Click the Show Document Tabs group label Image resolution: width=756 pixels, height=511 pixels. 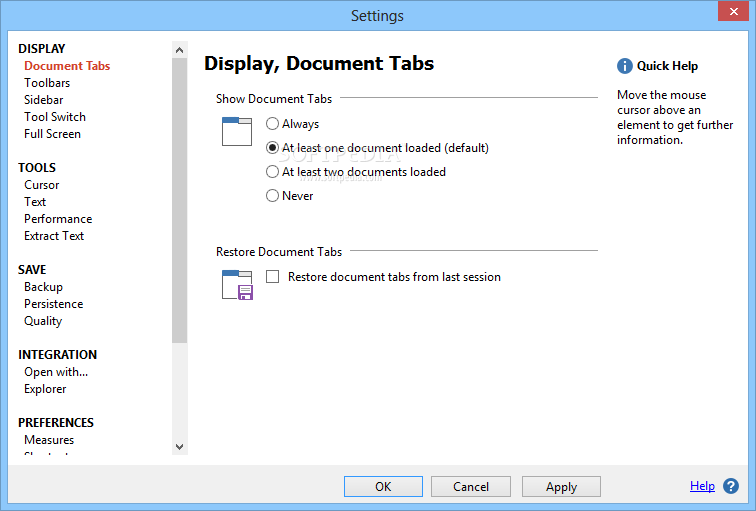[274, 99]
